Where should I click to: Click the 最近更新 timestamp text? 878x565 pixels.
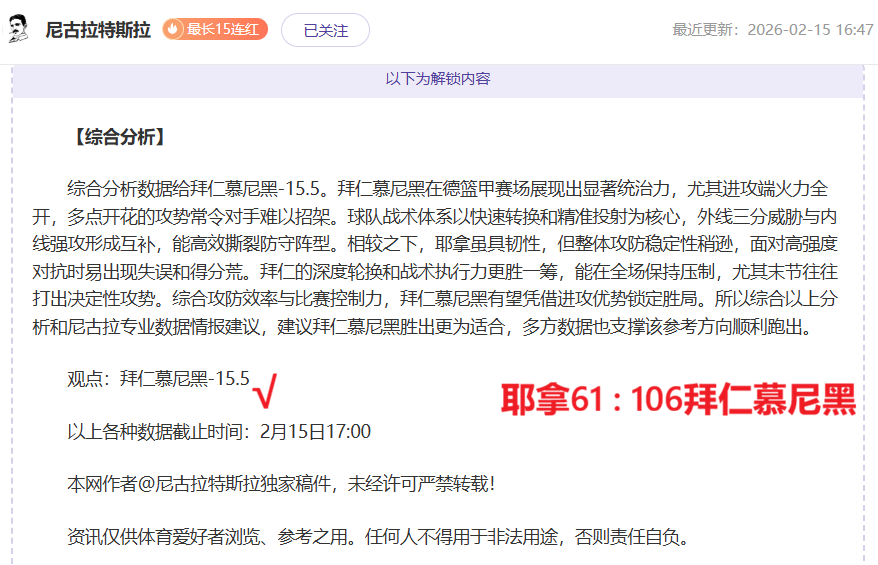pos(772,30)
